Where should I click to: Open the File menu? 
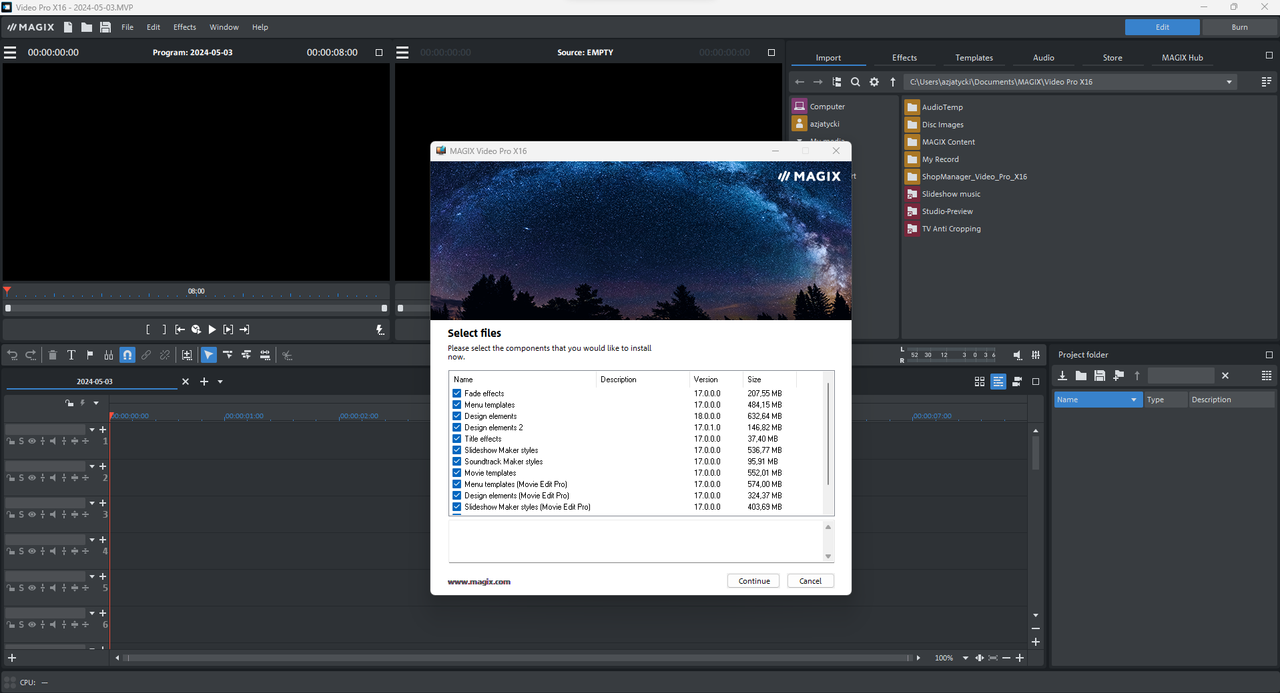coord(127,27)
